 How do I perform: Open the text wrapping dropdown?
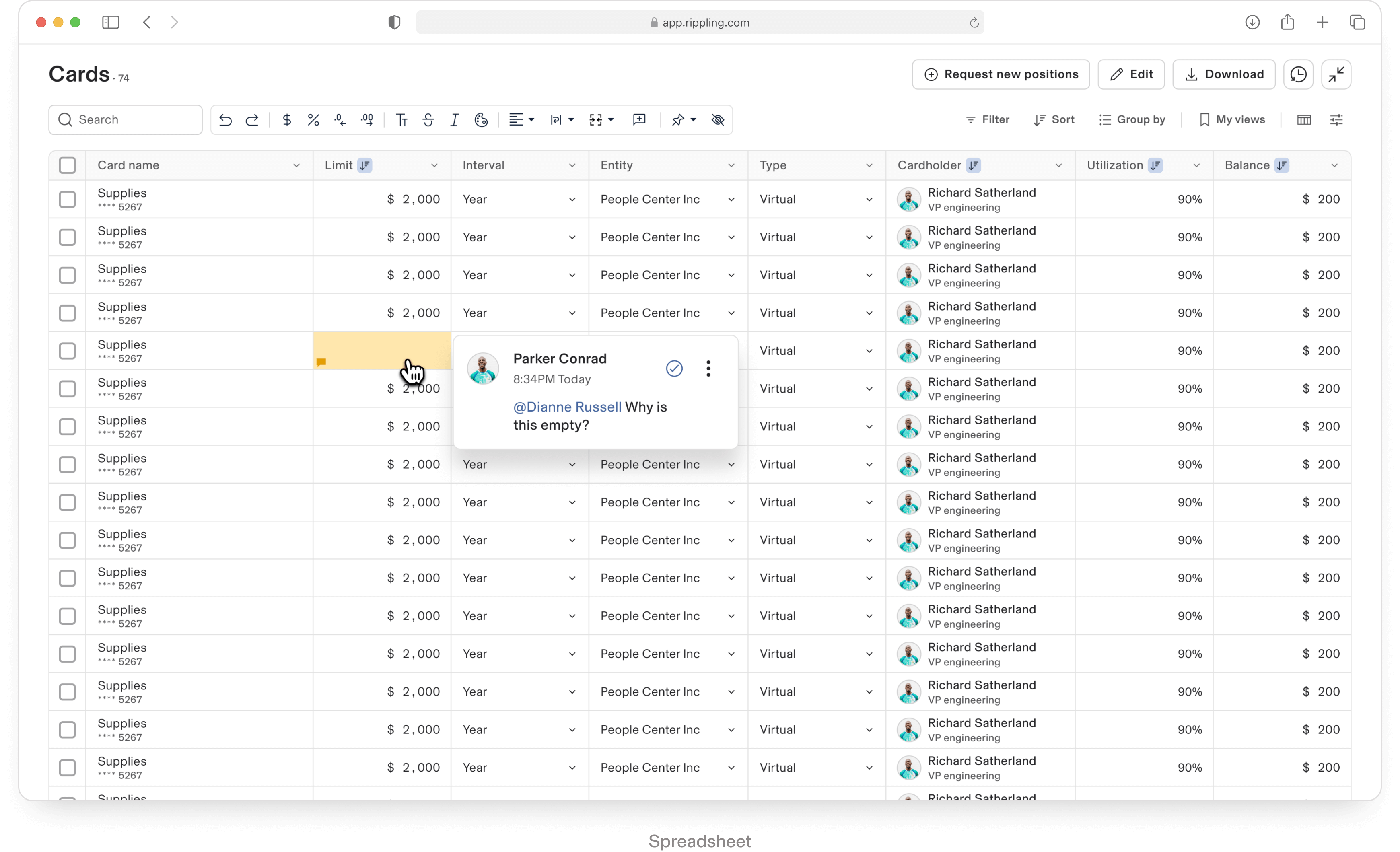tap(562, 120)
